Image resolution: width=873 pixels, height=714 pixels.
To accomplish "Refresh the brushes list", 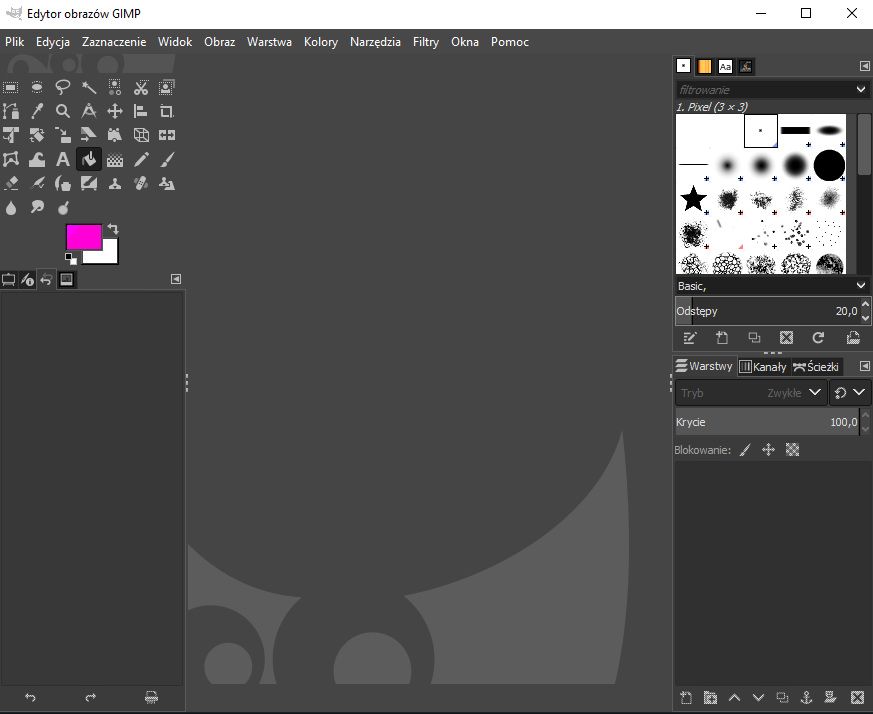I will (818, 338).
